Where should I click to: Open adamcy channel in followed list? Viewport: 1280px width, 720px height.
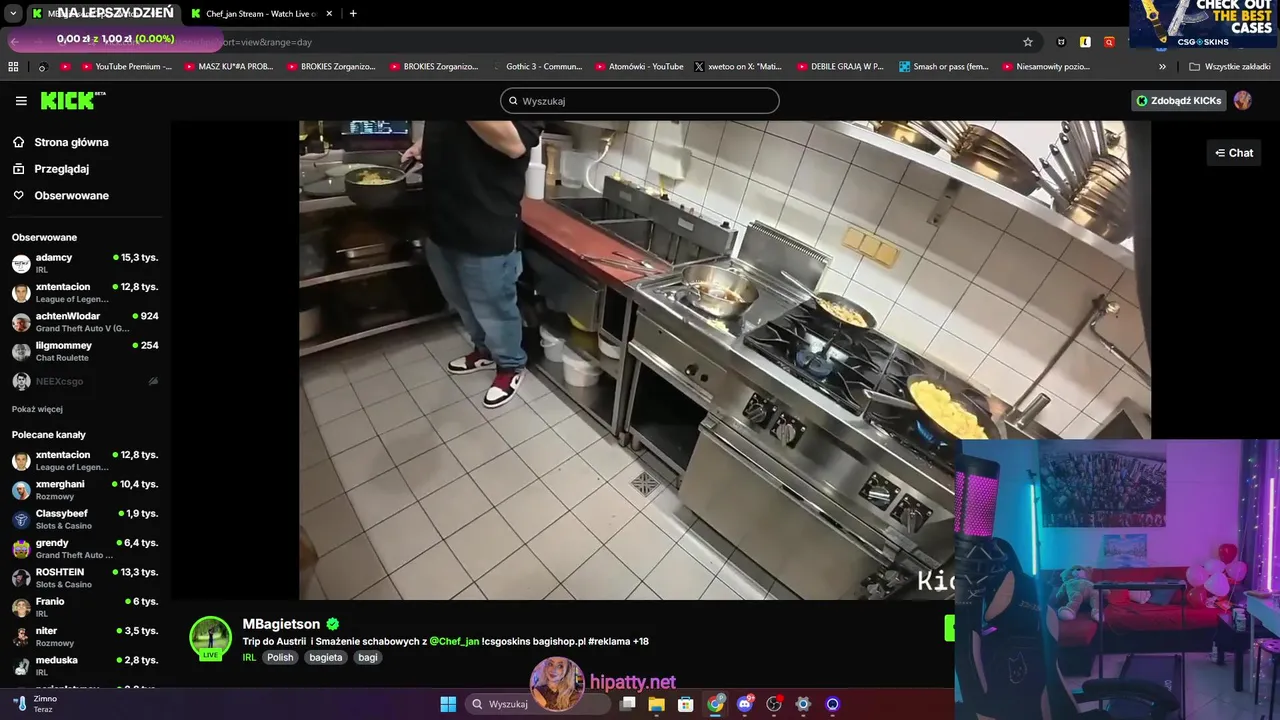(85, 263)
